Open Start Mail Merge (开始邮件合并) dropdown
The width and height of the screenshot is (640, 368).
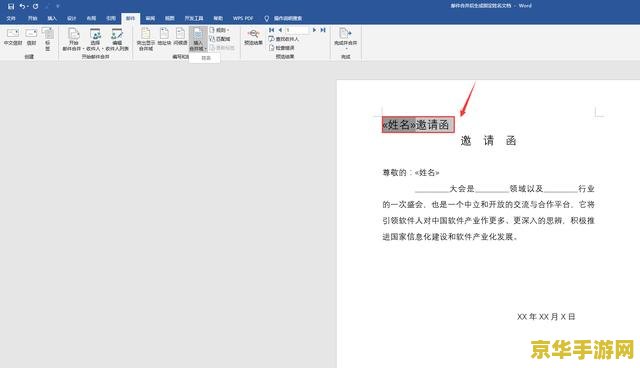click(73, 39)
